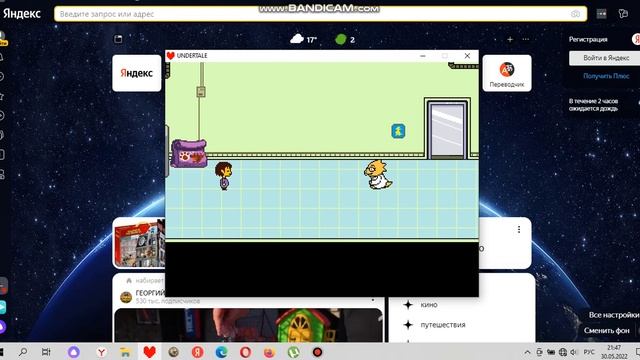This screenshot has height=360, width=640.
Task: Click the Undertale heart taskbar icon
Action: click(149, 352)
